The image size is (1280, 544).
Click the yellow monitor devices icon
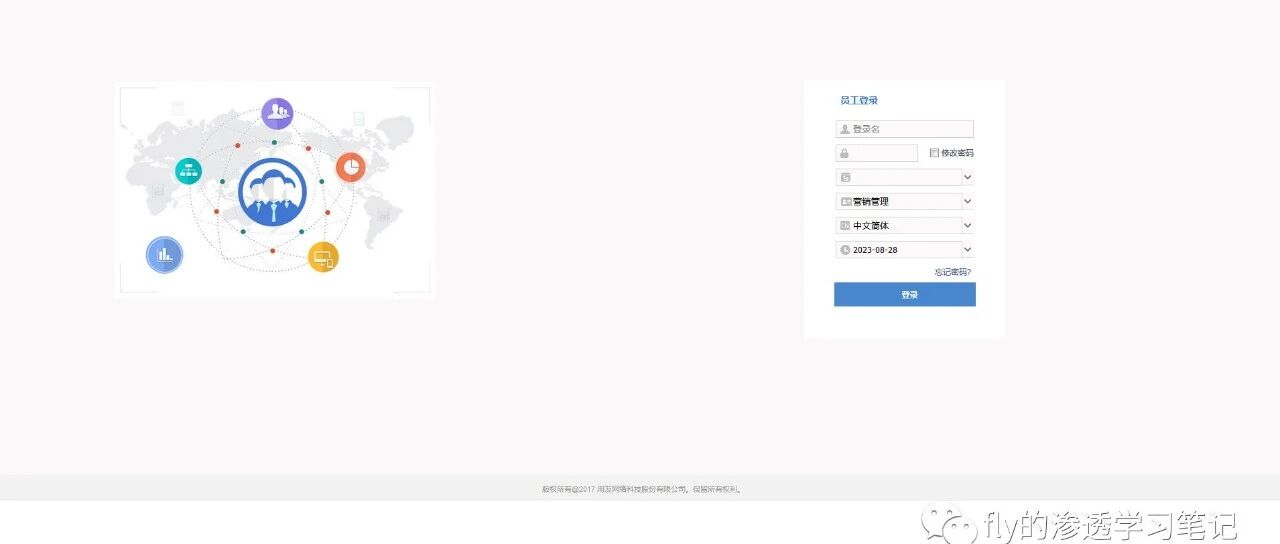click(323, 257)
